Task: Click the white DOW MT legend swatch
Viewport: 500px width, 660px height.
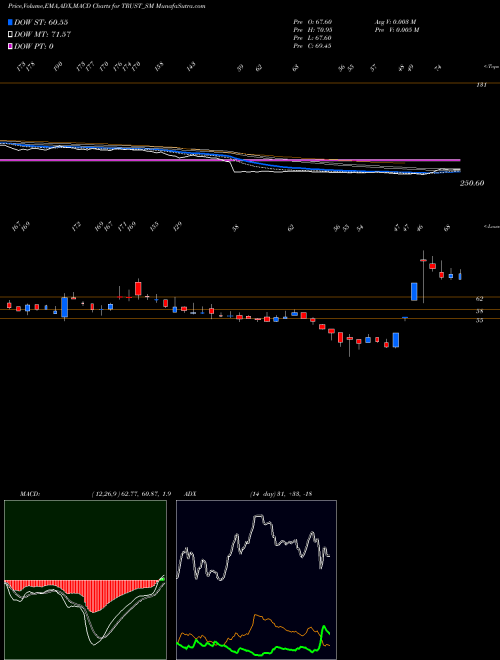Action: [10, 35]
